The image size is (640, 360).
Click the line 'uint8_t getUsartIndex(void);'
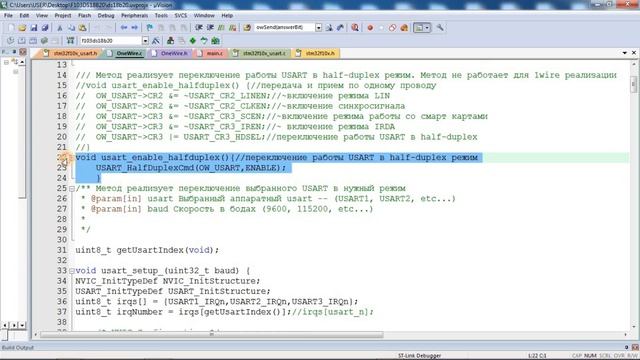pyautogui.click(x=147, y=250)
